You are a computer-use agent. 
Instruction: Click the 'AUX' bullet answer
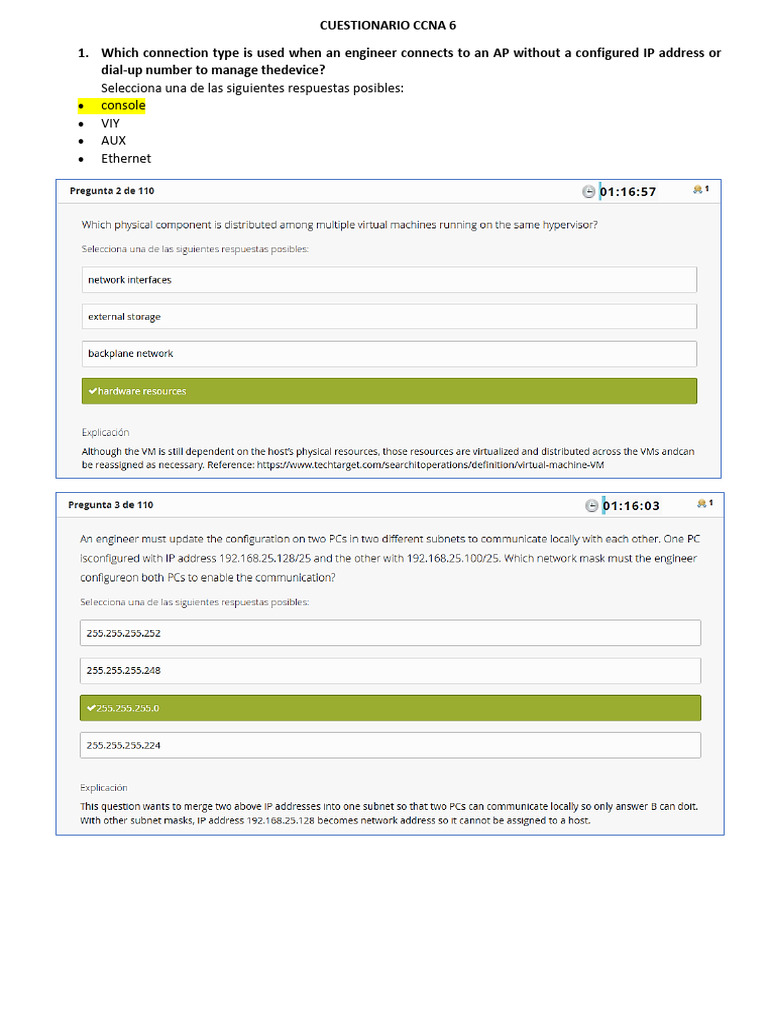(113, 141)
